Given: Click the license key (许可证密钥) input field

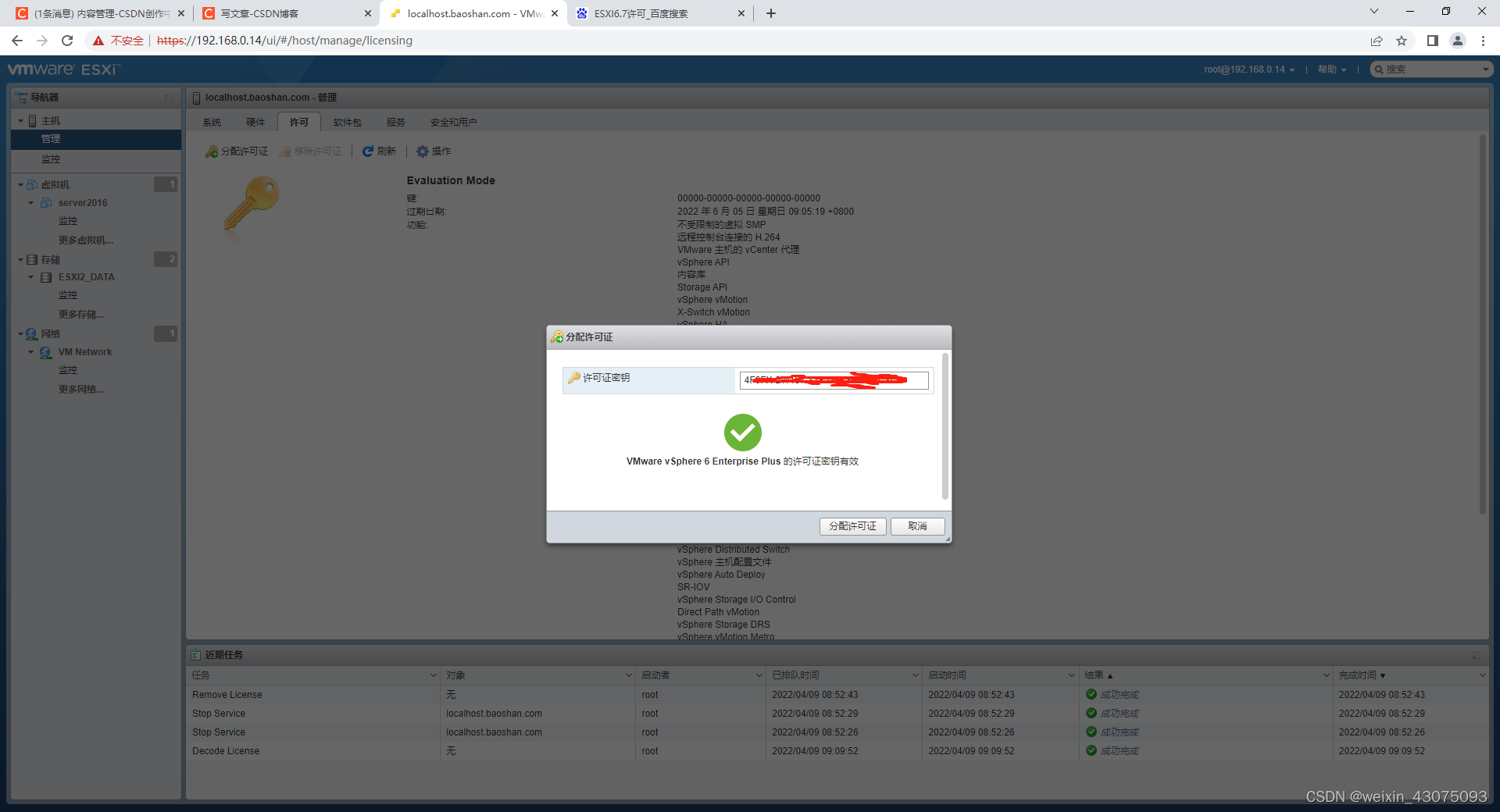Looking at the screenshot, I should 834,380.
